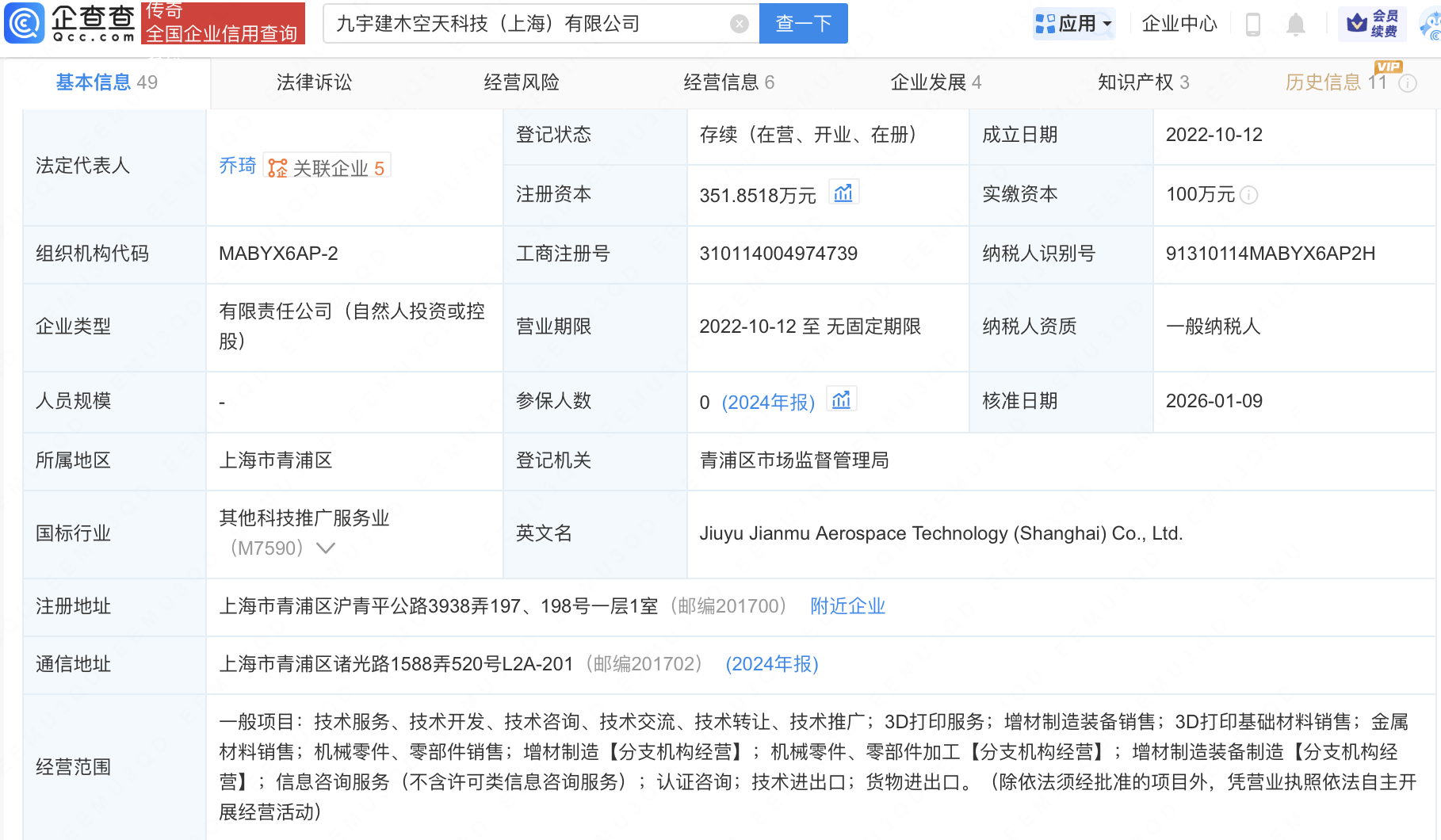The height and width of the screenshot is (840, 1441).
Task: Clear the search box with the X icon
Action: [740, 23]
